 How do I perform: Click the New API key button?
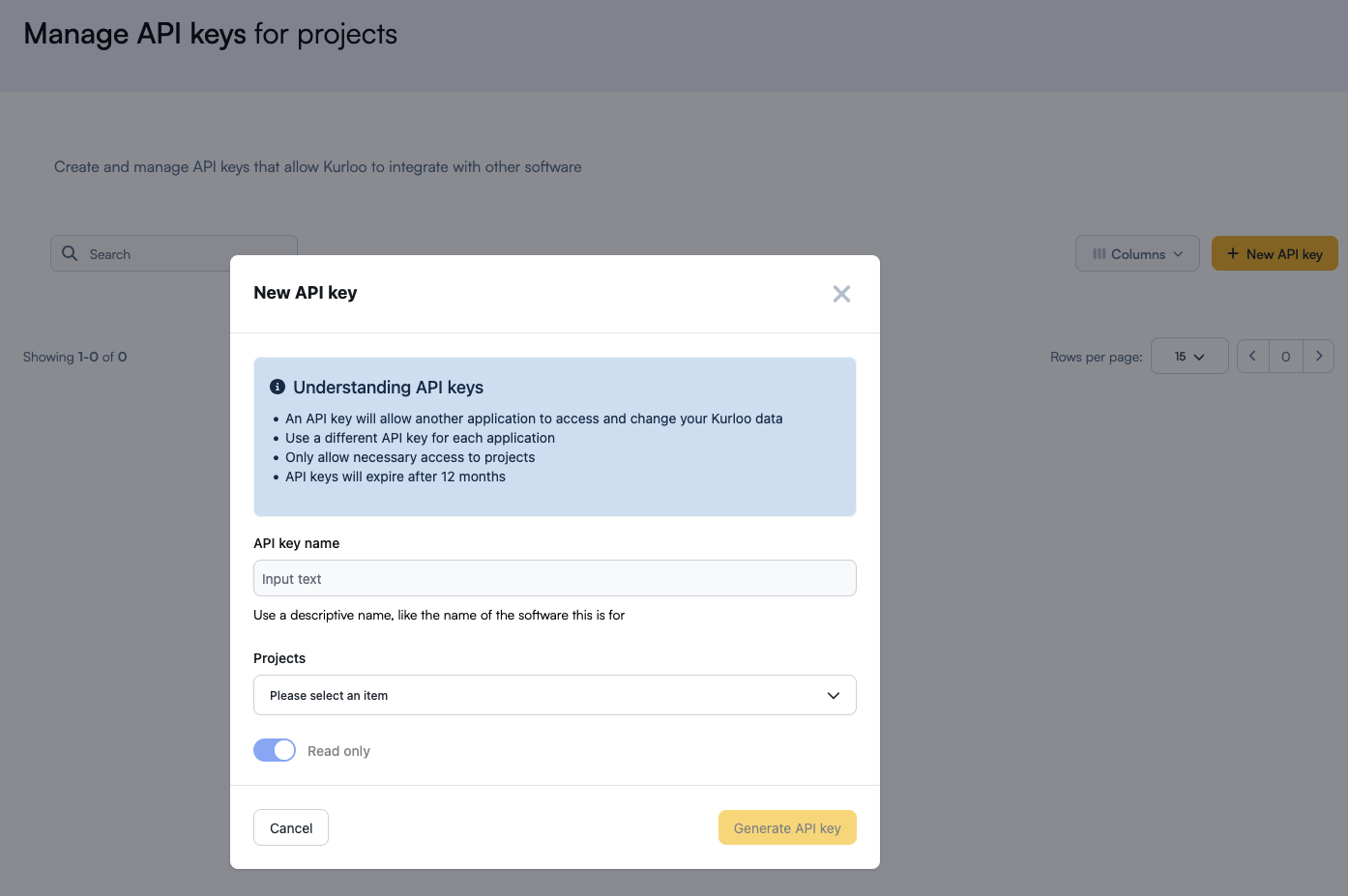1275,253
